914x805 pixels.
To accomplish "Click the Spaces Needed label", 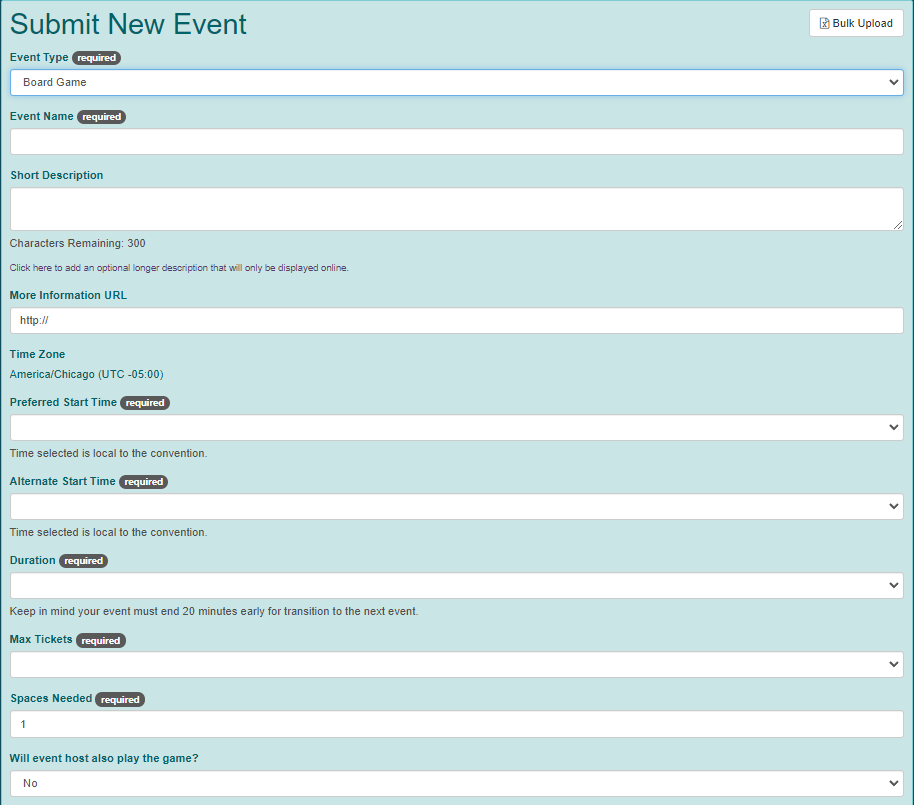I will (x=51, y=698).
